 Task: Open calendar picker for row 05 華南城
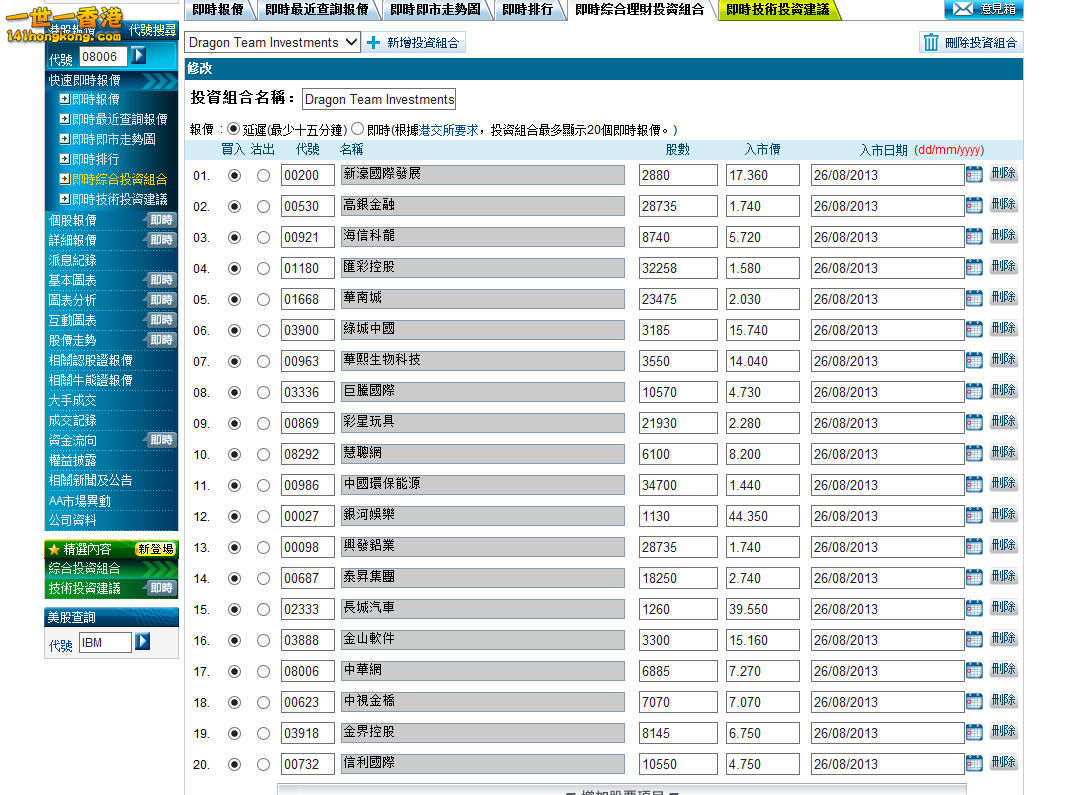pyautogui.click(x=974, y=299)
